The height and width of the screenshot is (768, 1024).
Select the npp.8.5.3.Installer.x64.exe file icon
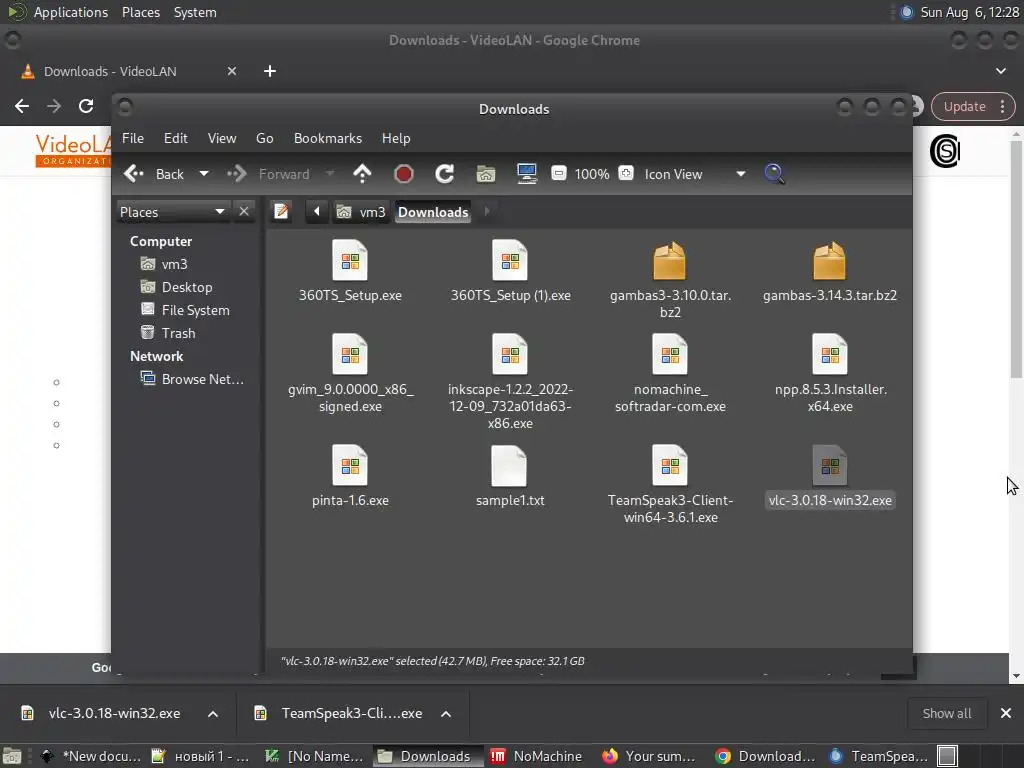point(829,355)
